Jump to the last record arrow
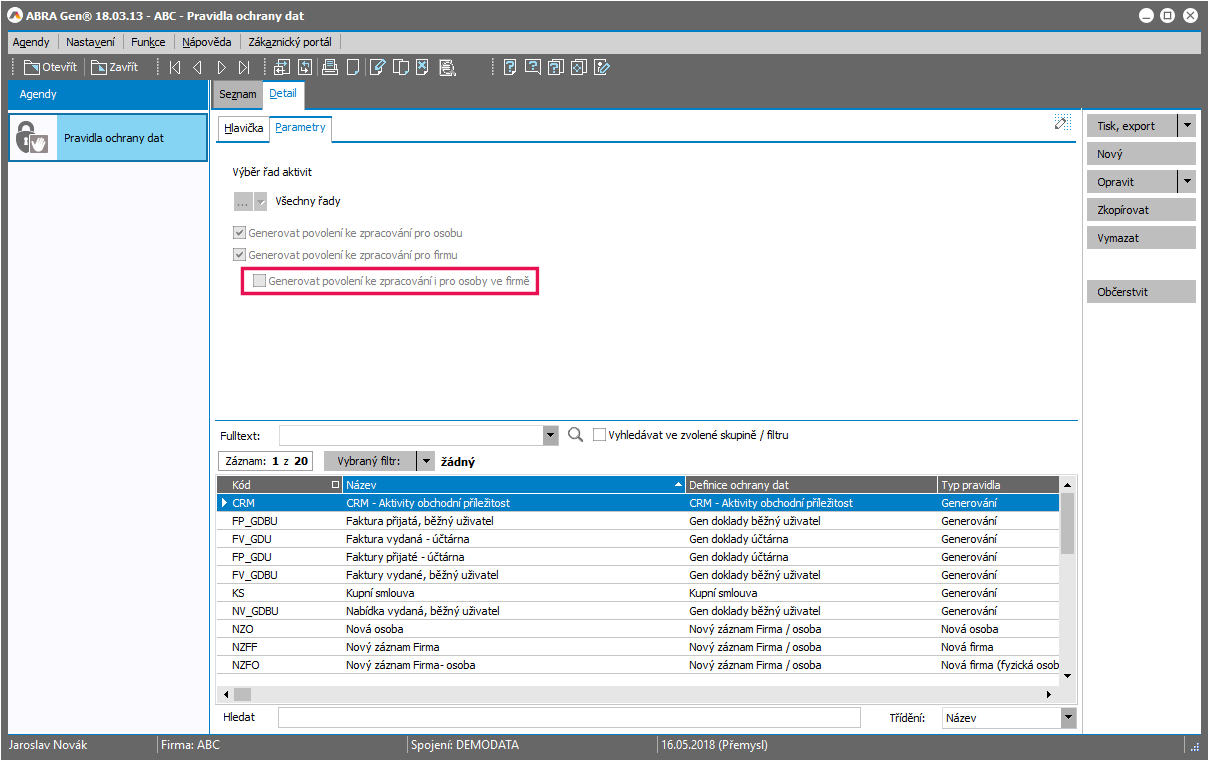1209x761 pixels. 244,68
